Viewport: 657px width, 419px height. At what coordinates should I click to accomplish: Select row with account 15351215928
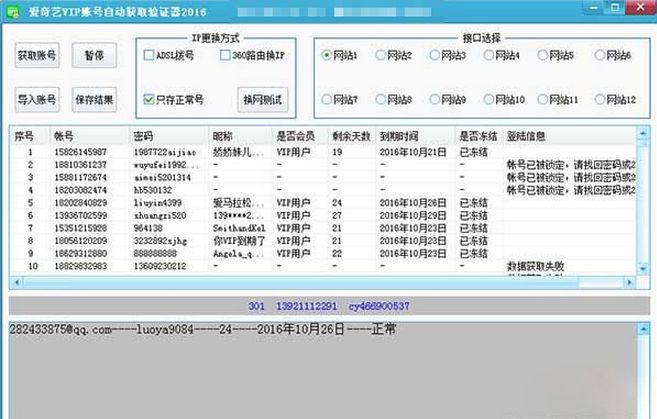pyautogui.click(x=323, y=228)
